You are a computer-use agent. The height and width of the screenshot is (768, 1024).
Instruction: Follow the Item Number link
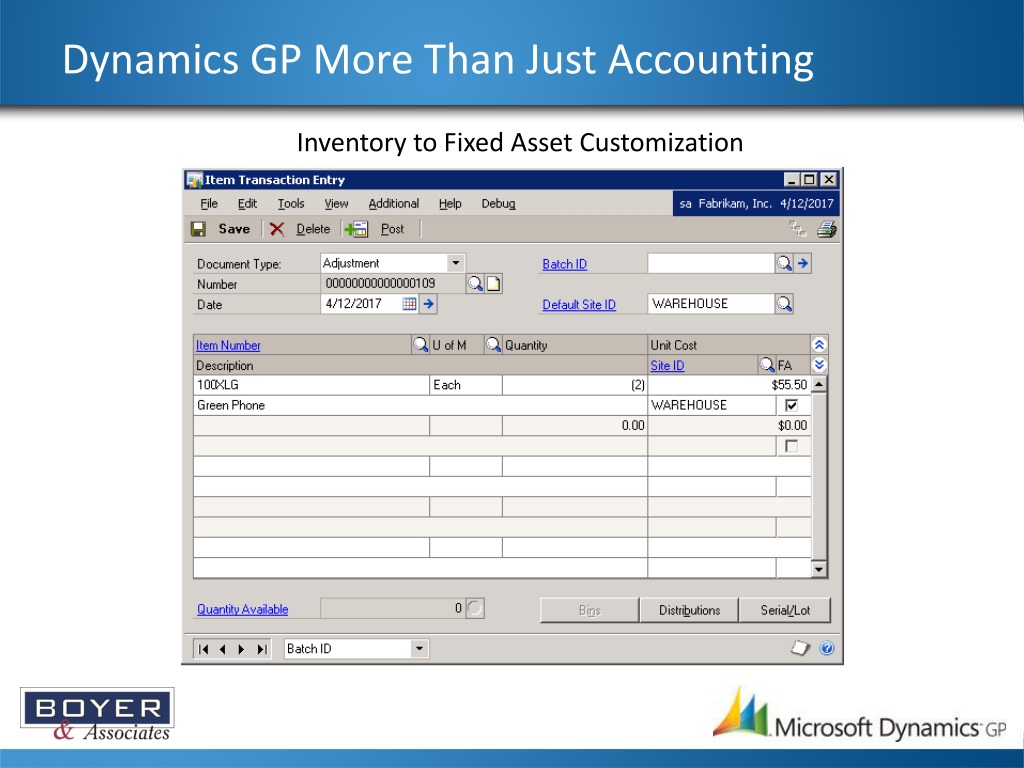(x=228, y=345)
